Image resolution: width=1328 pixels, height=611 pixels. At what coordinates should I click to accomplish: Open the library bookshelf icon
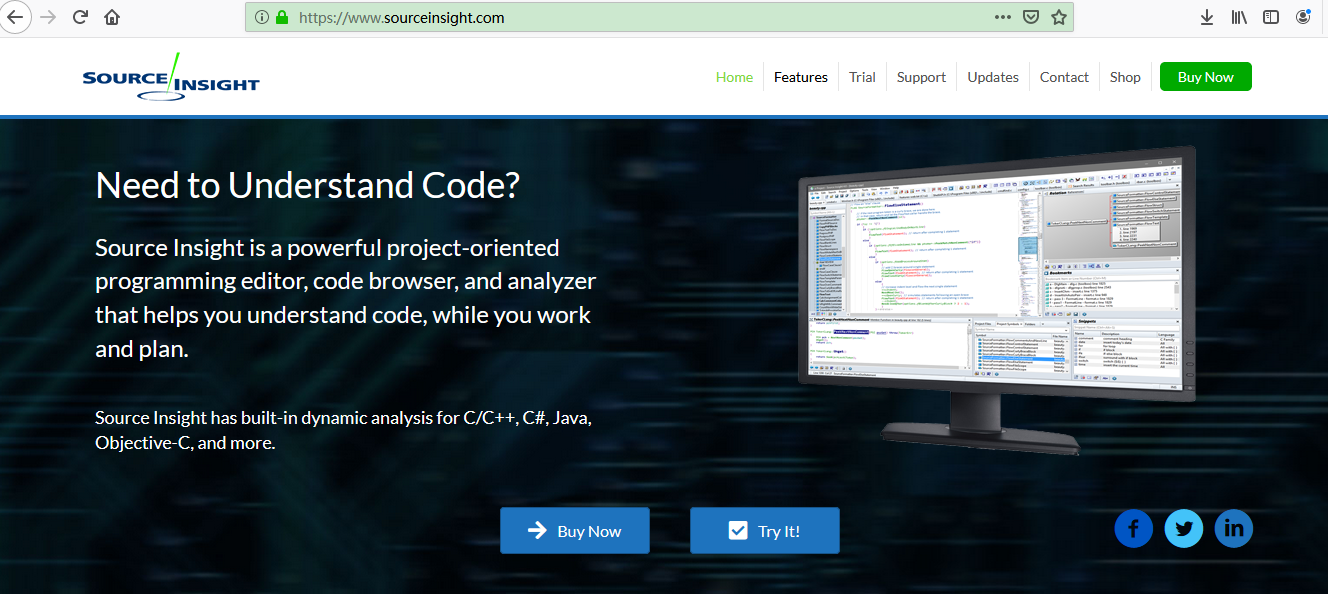[x=1239, y=17]
